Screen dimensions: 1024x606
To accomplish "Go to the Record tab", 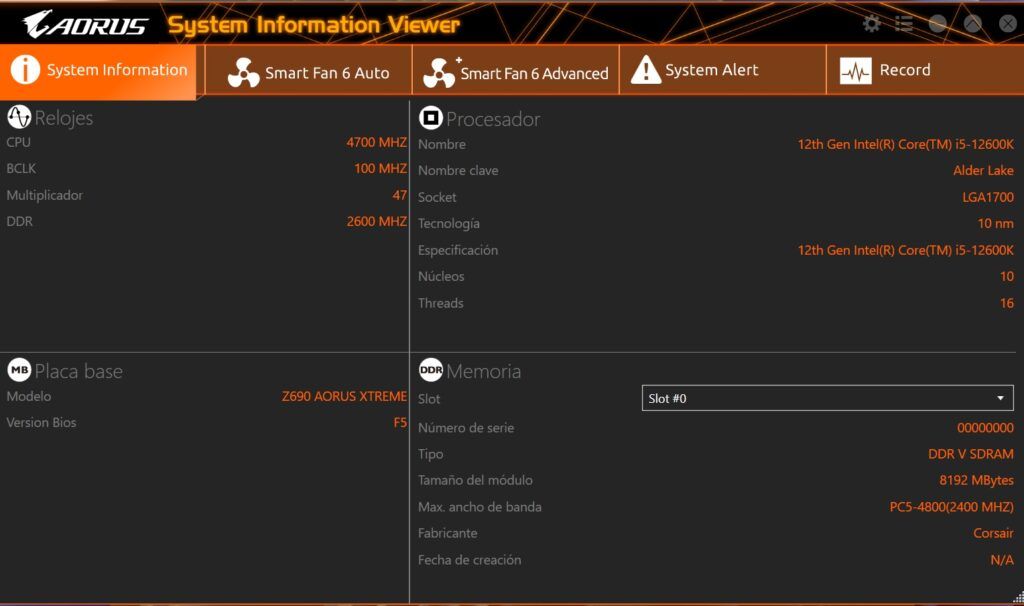I will pyautogui.click(x=925, y=70).
